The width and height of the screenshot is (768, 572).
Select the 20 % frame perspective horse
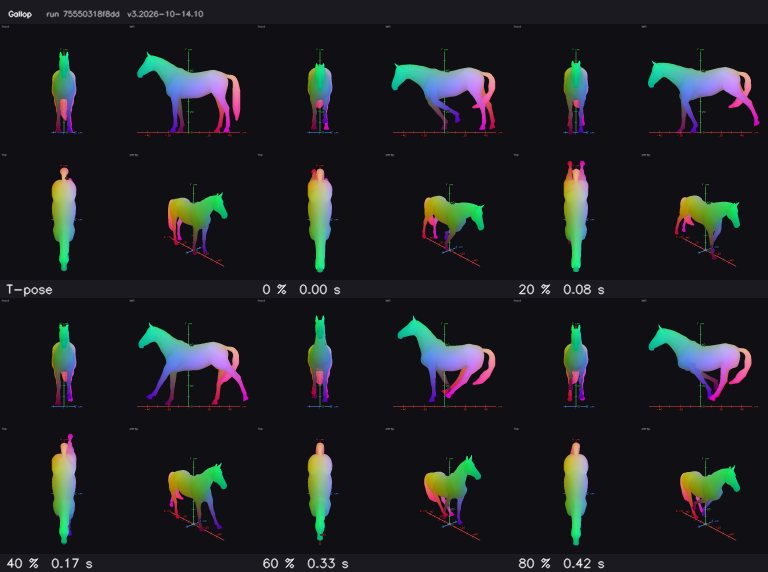click(x=708, y=225)
